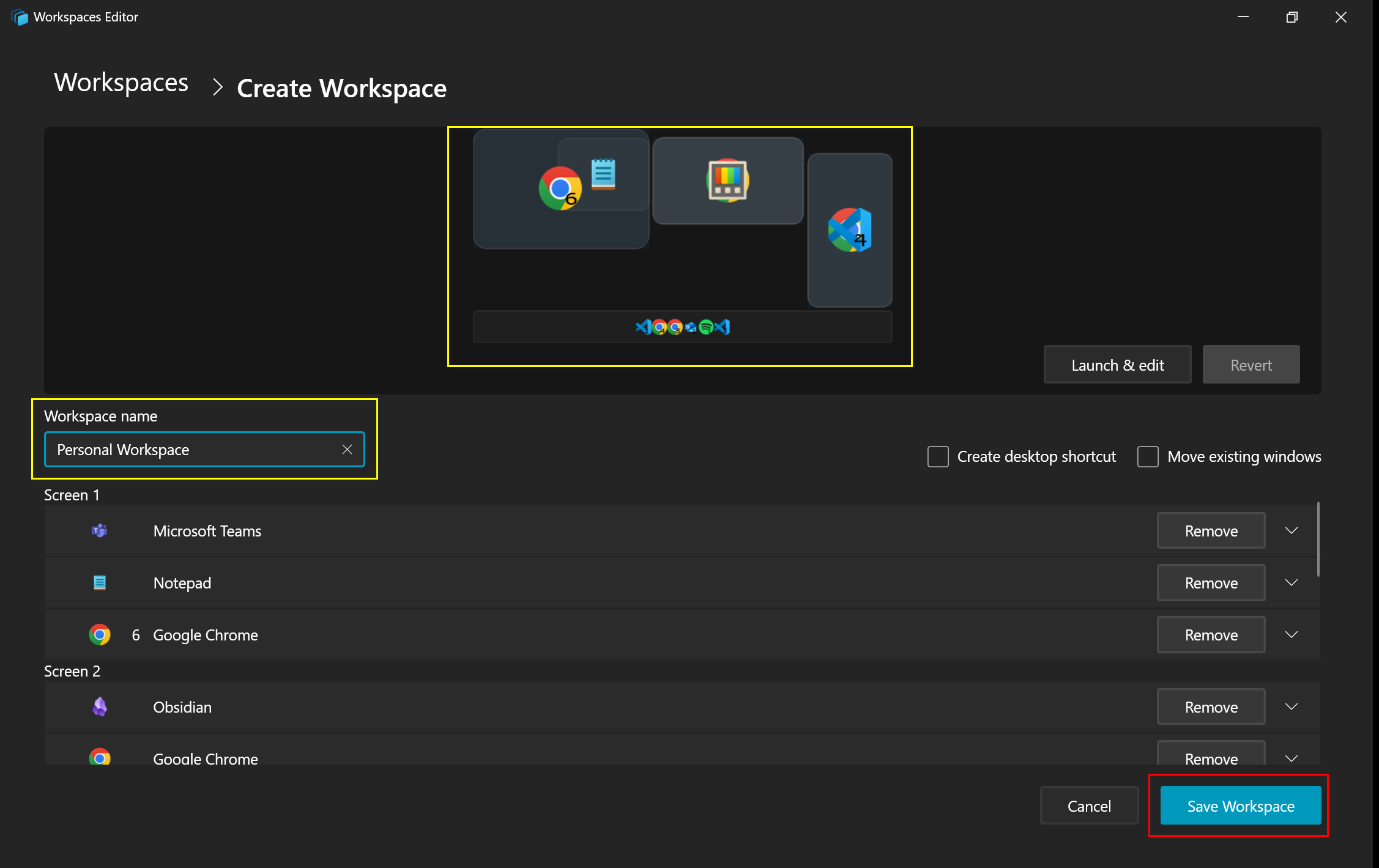This screenshot has height=868, width=1379.
Task: Click the Notepad app icon in list
Action: click(x=100, y=582)
